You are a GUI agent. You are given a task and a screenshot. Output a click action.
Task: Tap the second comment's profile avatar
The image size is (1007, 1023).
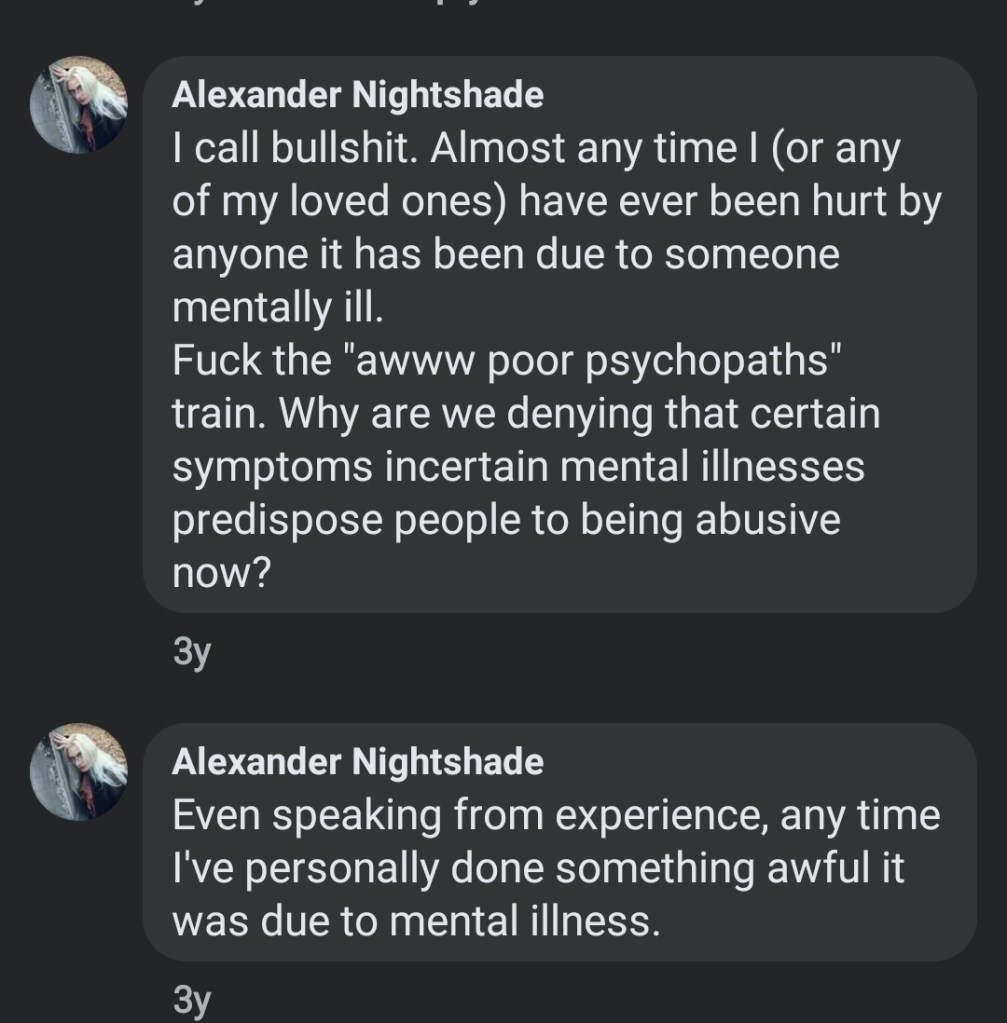tap(79, 771)
